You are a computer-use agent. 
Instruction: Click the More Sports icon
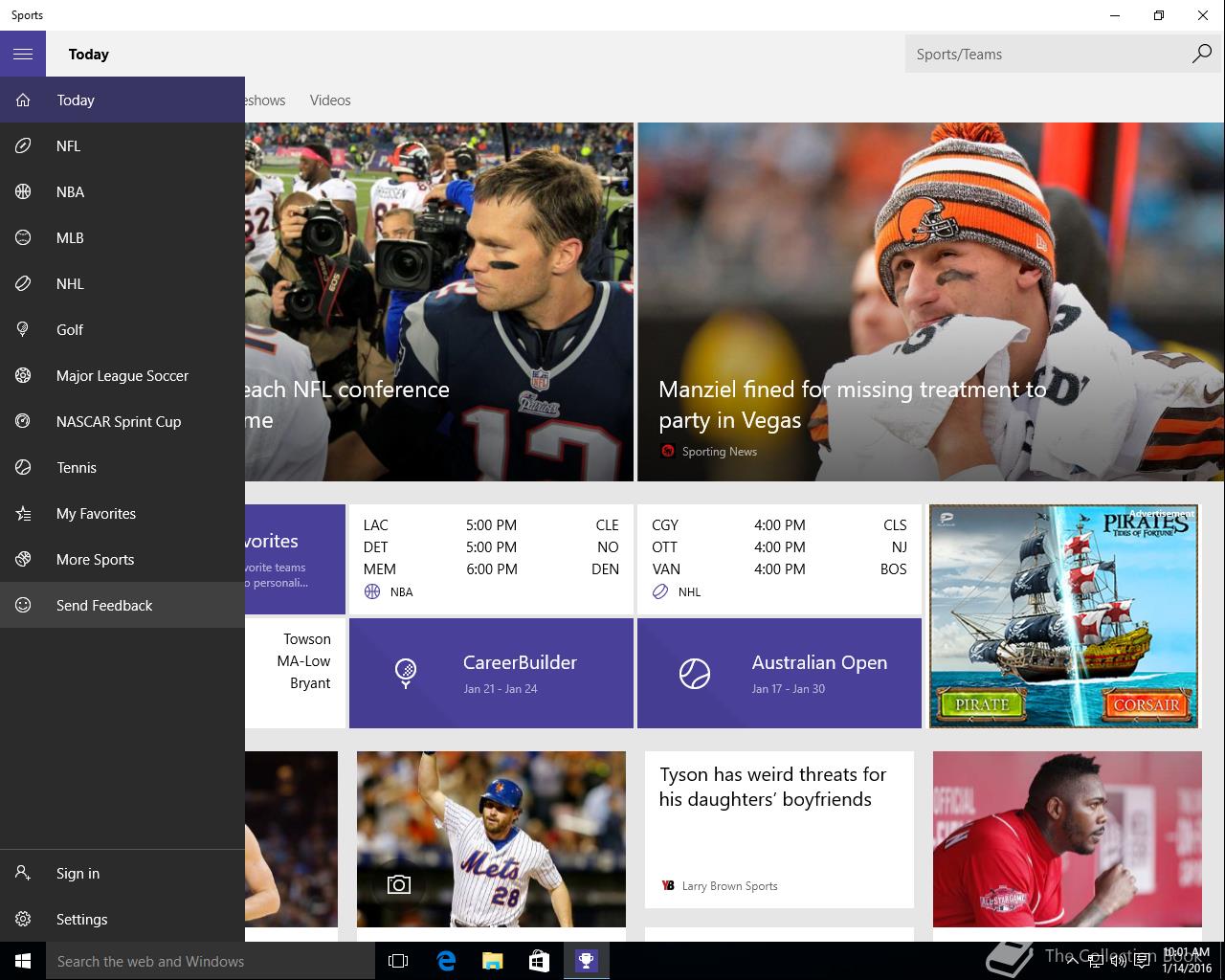[23, 559]
